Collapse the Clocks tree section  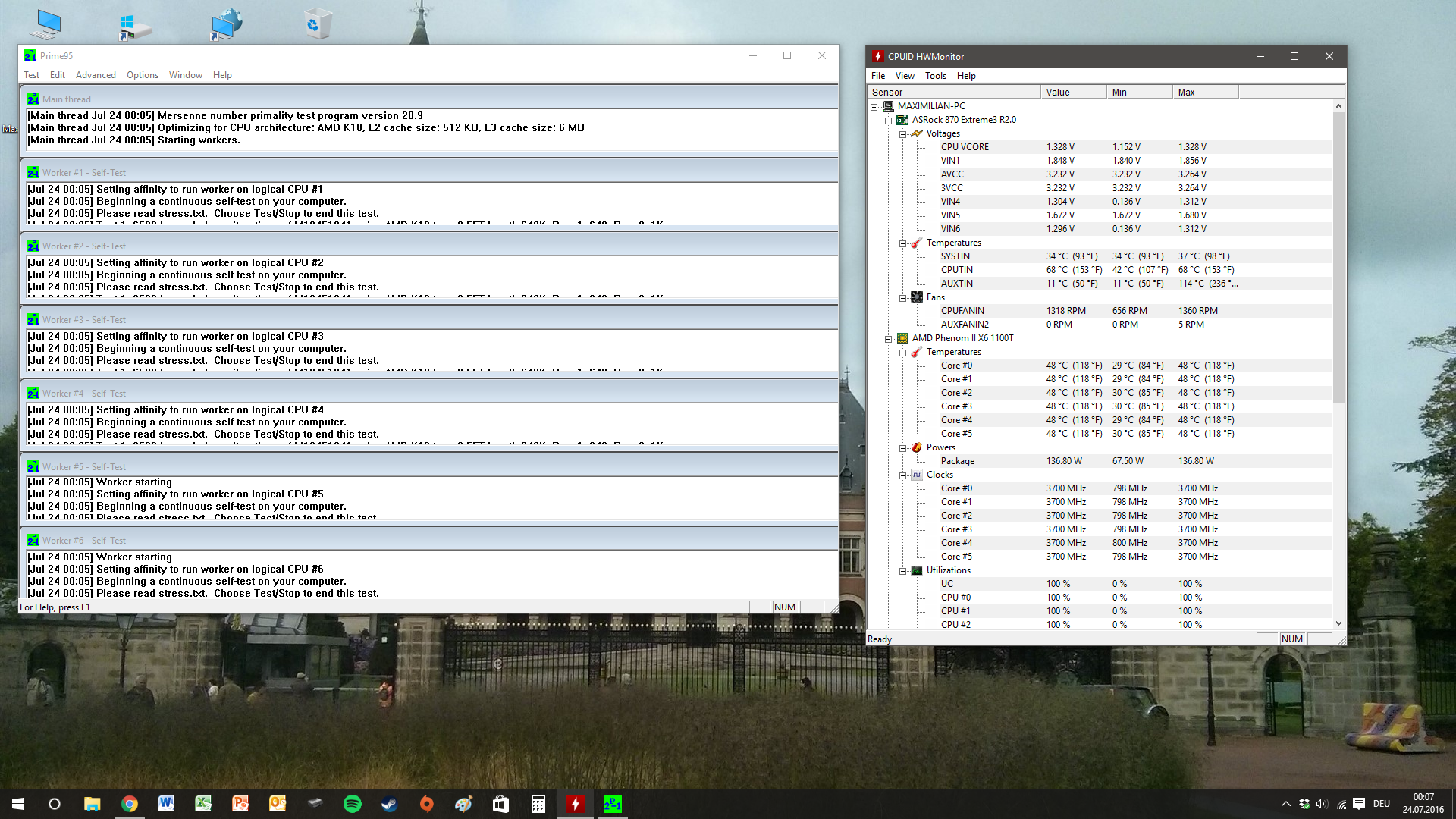click(x=903, y=475)
